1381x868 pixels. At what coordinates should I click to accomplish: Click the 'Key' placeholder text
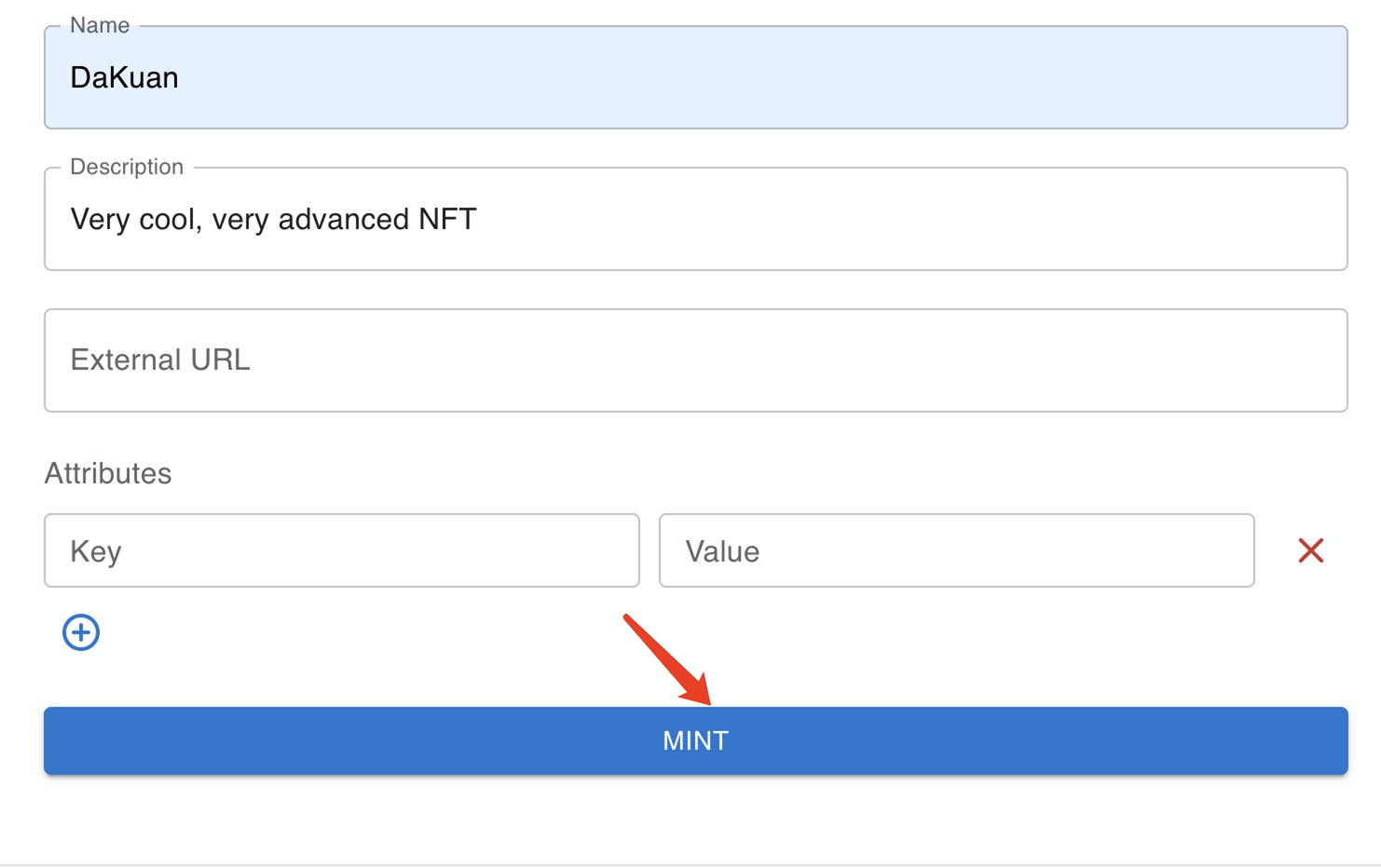point(96,551)
